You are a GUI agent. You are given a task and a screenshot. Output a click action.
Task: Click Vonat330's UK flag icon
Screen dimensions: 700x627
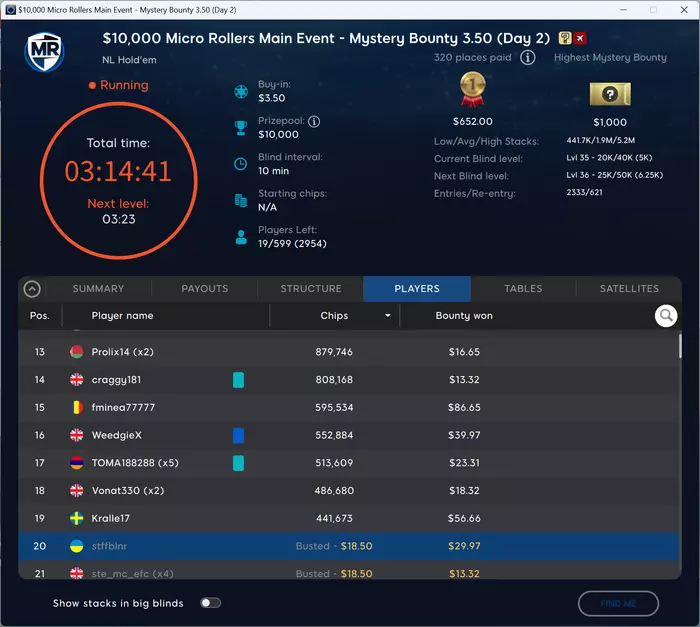(77, 490)
